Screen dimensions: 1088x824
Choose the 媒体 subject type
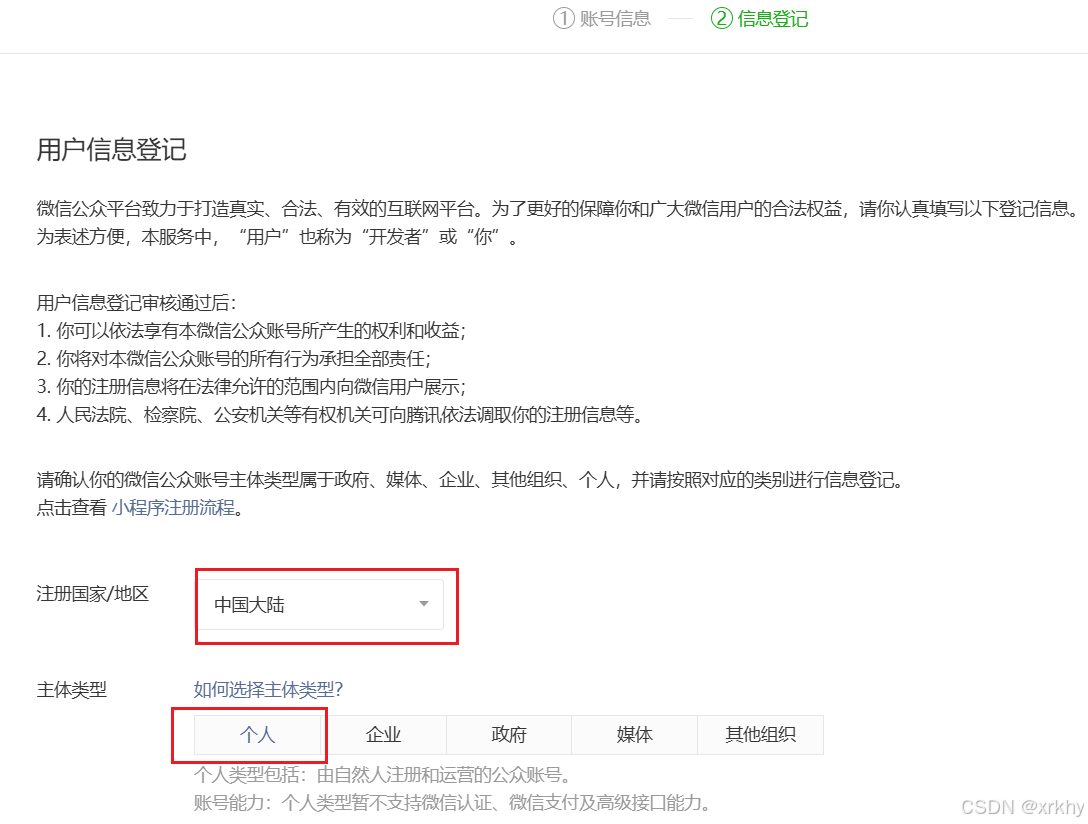point(634,735)
